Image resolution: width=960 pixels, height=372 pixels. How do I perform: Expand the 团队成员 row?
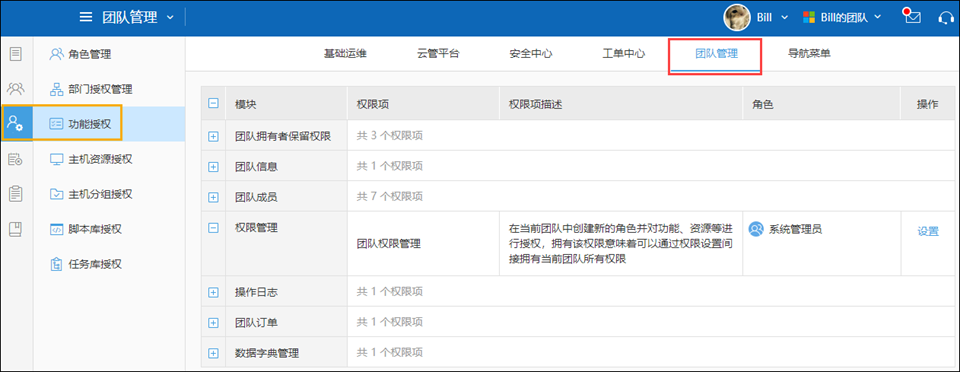pyautogui.click(x=213, y=197)
